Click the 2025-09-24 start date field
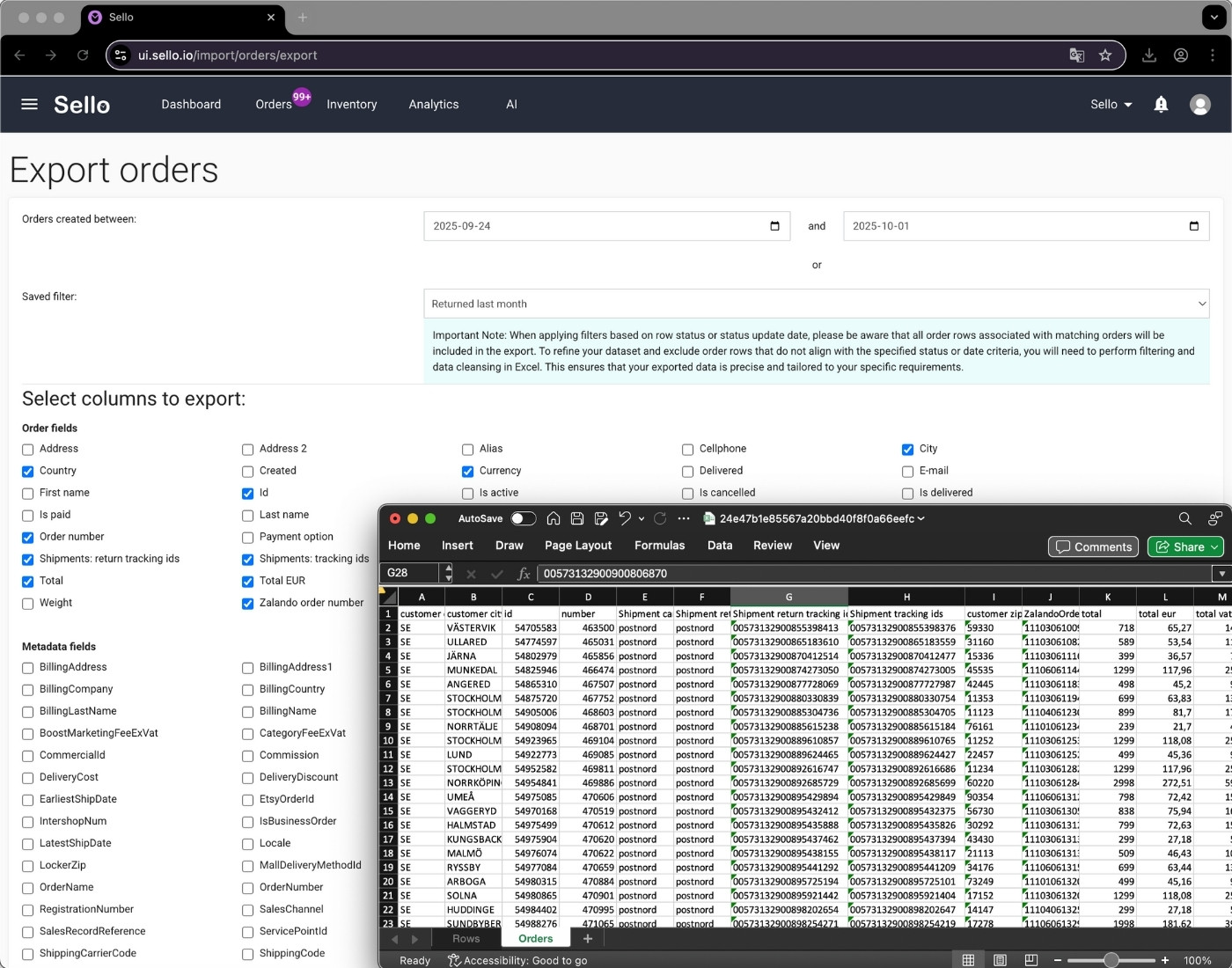 point(607,226)
